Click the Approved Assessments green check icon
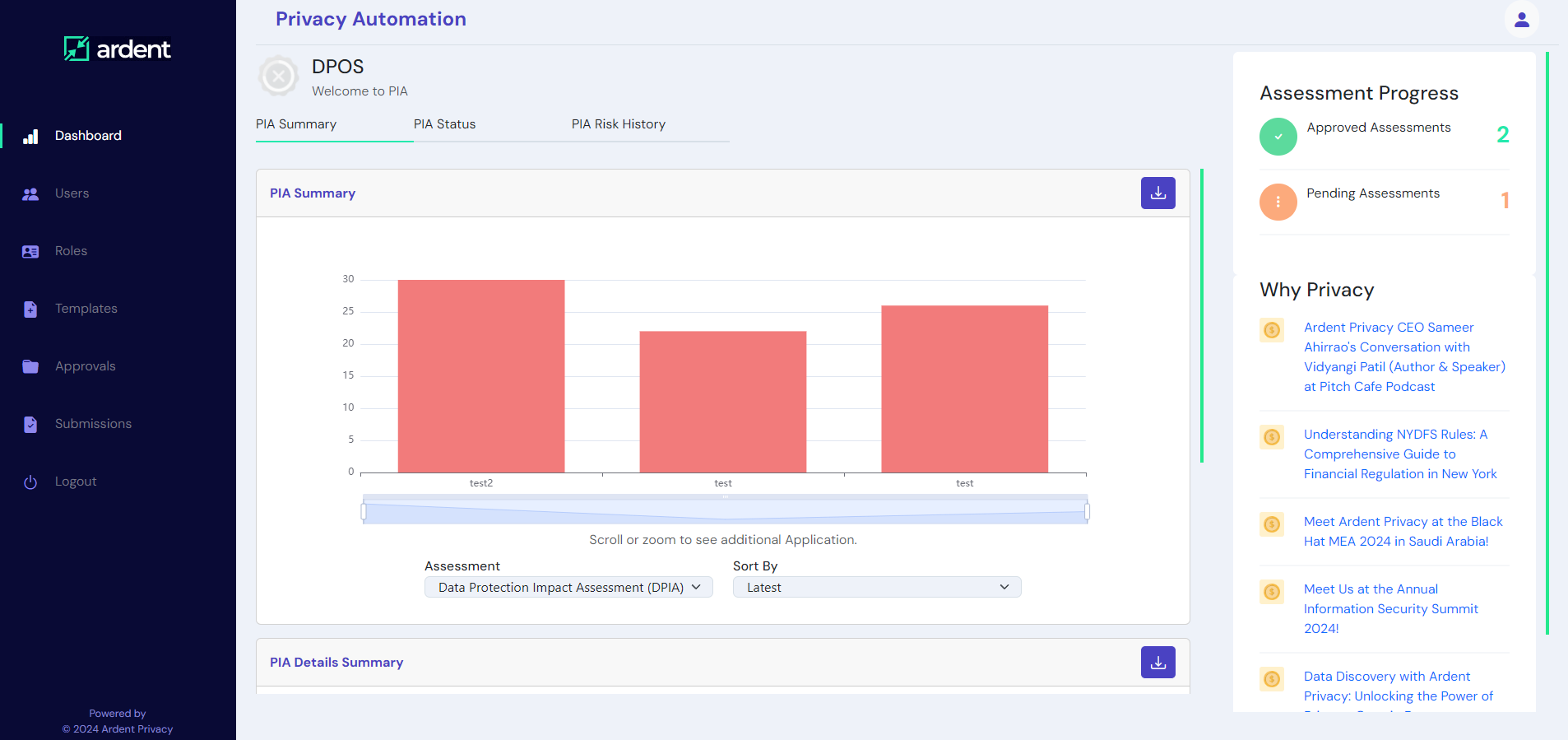The image size is (1568, 740). 1278,137
